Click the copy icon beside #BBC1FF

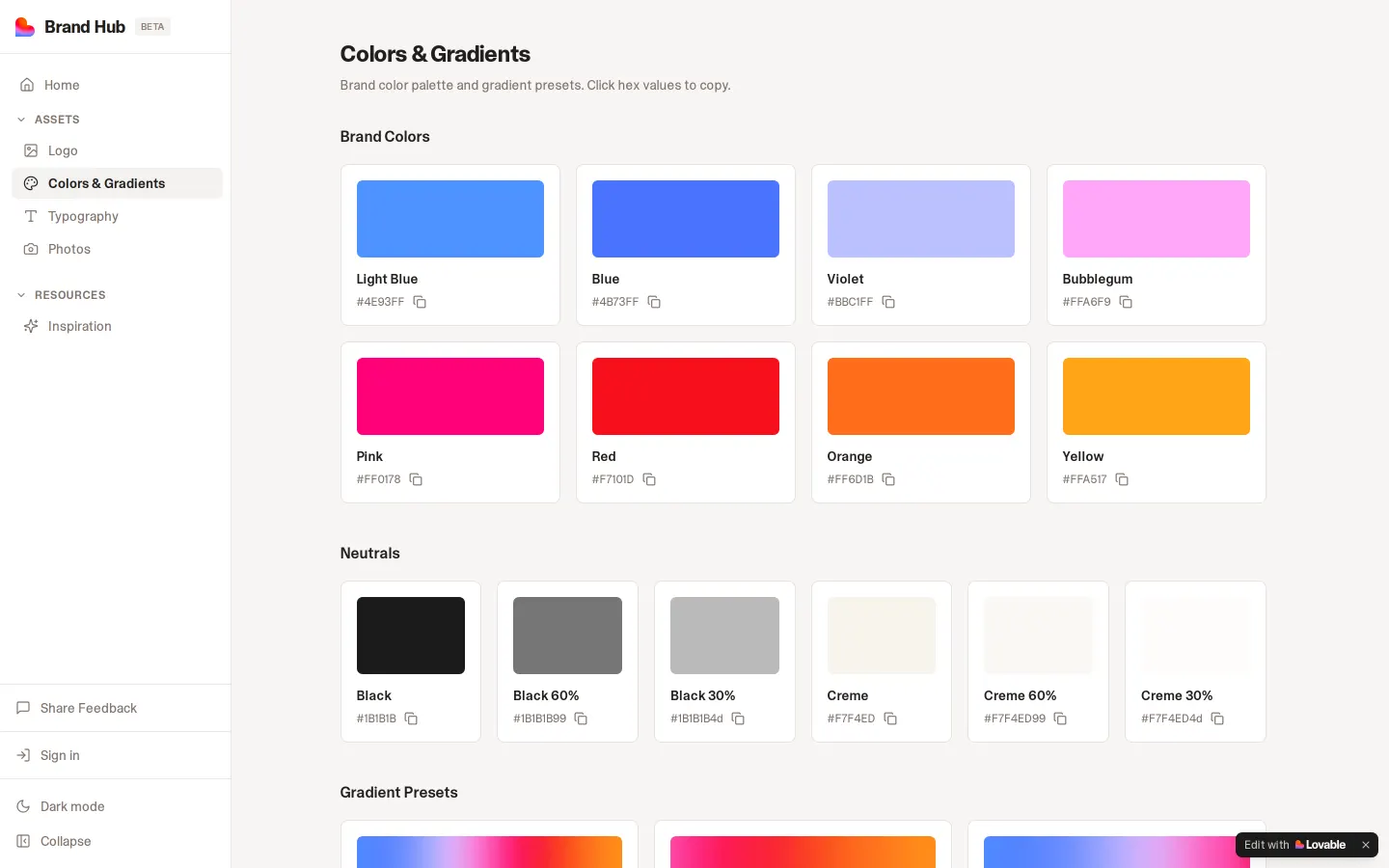coord(888,302)
